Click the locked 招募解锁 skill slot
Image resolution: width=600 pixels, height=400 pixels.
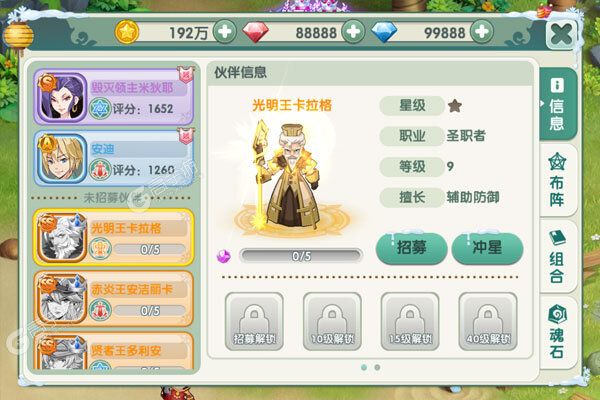254,322
